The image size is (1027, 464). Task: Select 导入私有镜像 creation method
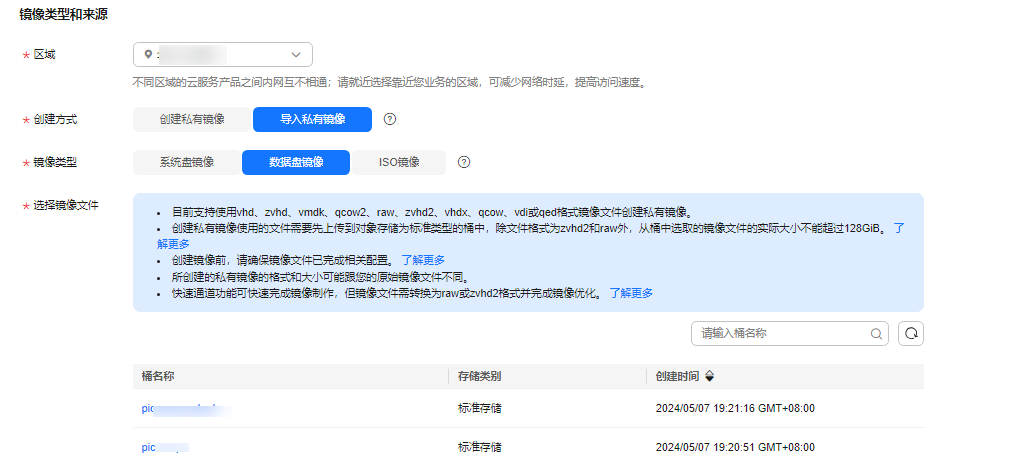(312, 119)
